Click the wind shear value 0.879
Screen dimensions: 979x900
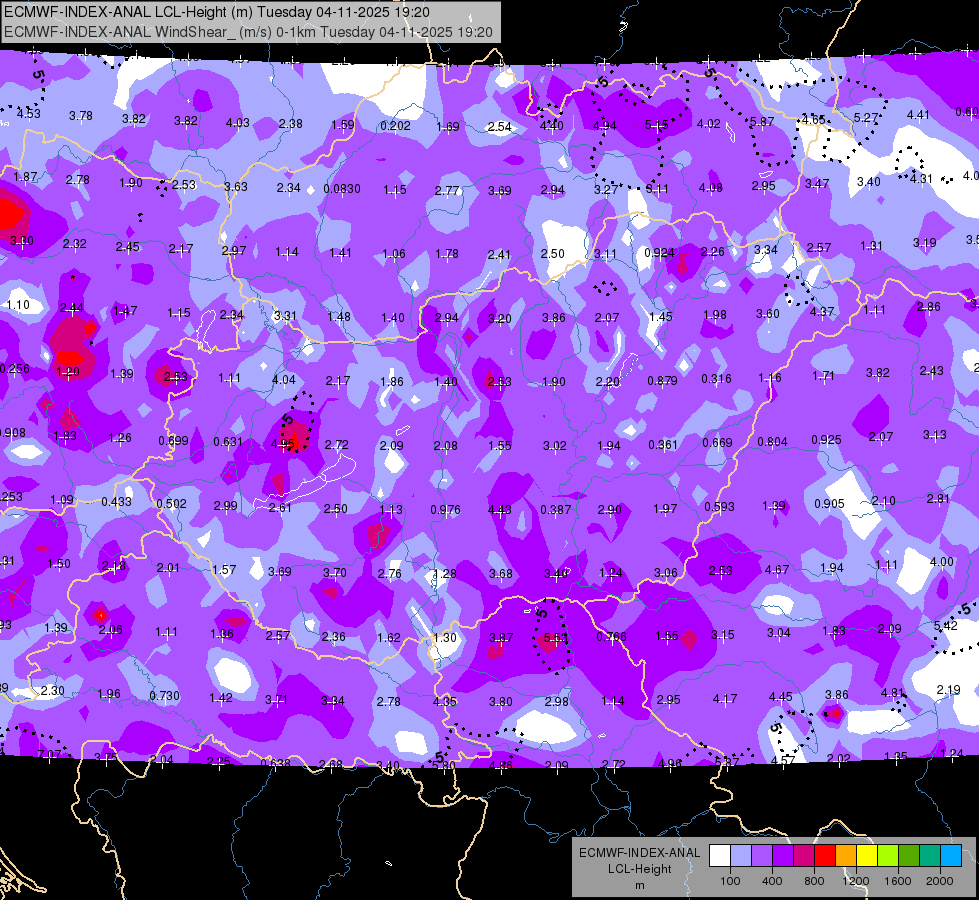click(x=662, y=380)
